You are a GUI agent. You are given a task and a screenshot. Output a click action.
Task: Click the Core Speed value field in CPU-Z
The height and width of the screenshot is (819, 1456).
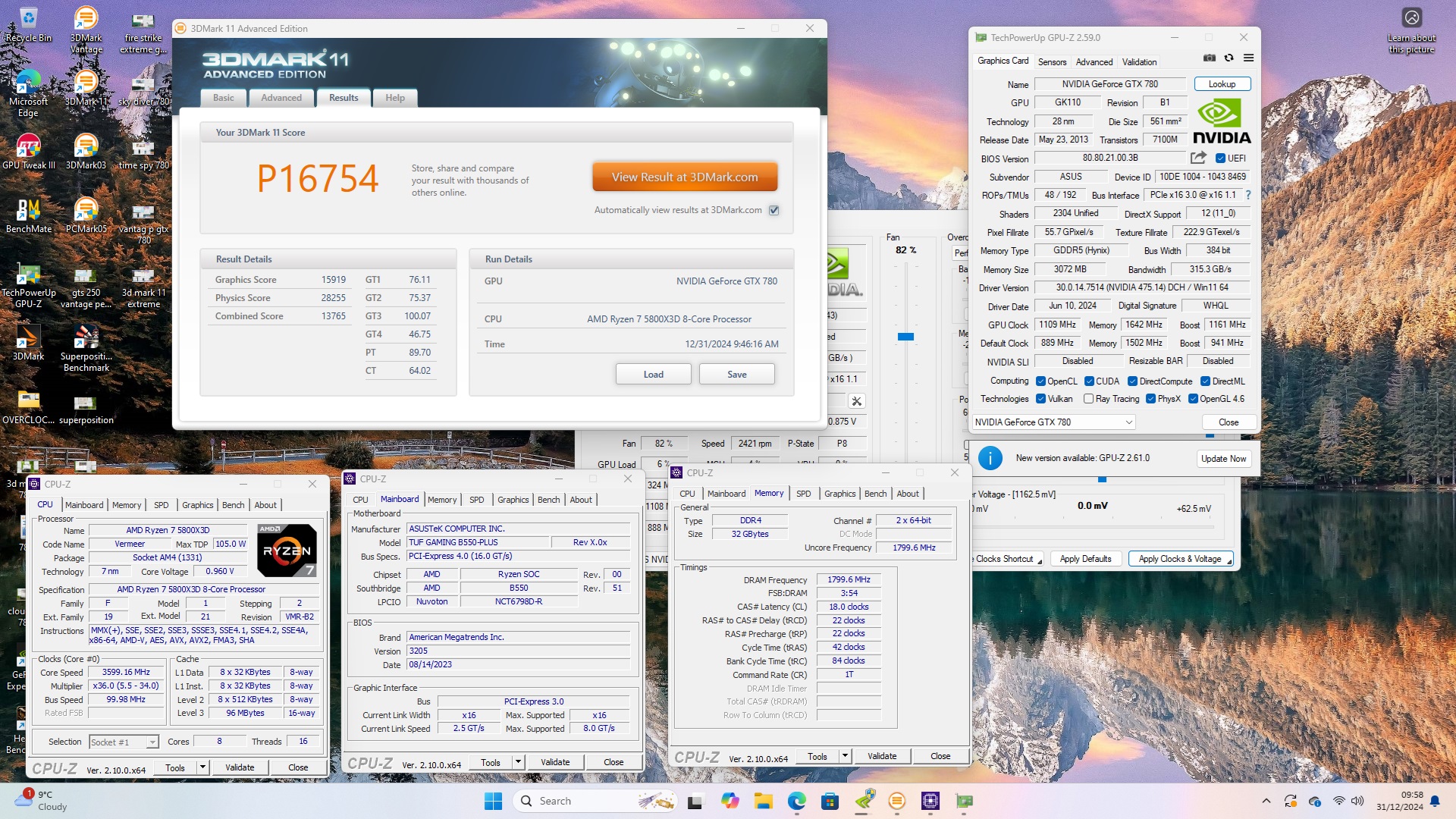point(126,673)
